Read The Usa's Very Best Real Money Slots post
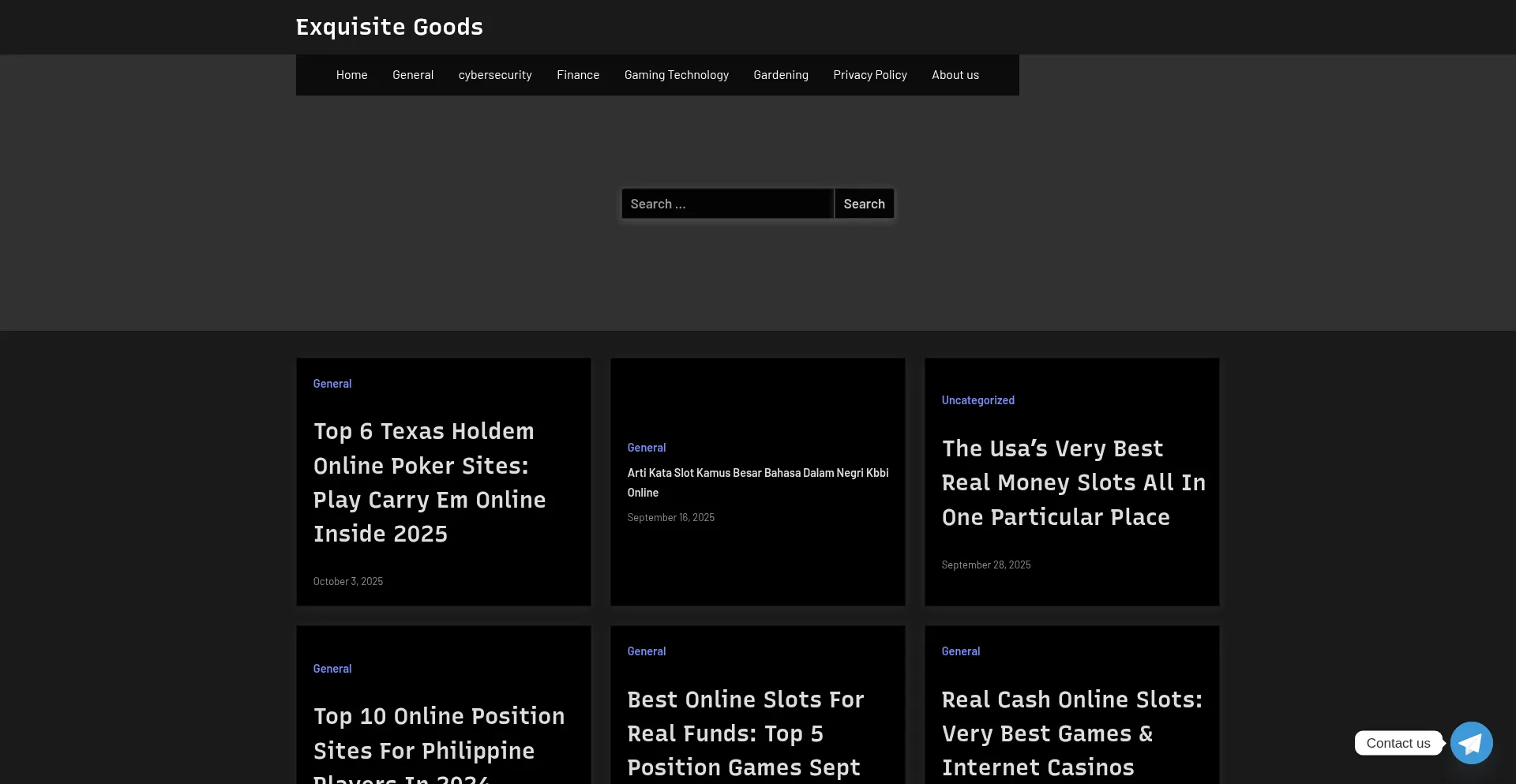 (1073, 482)
